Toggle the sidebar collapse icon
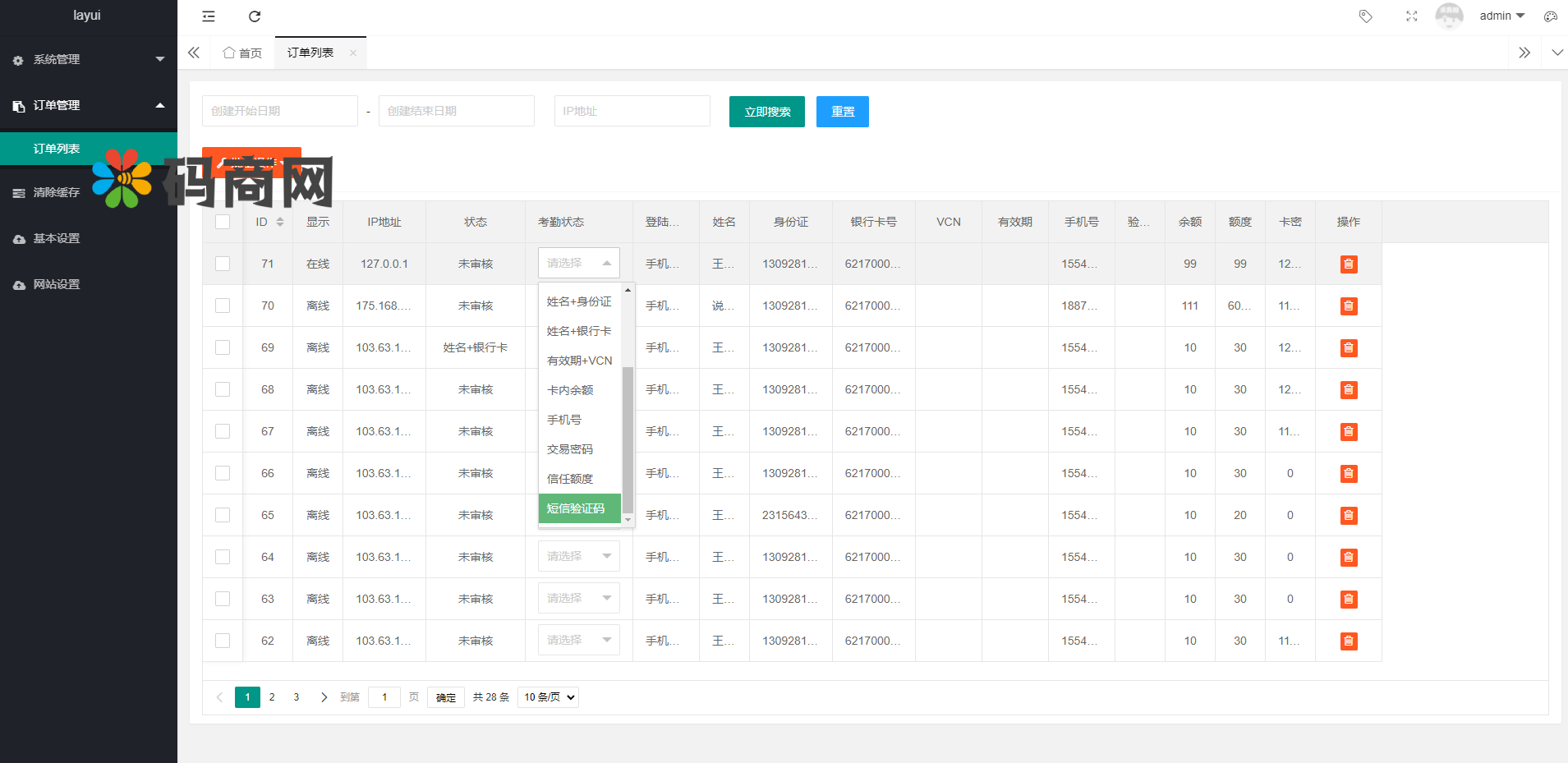The width and height of the screenshot is (1568, 763). (x=209, y=16)
